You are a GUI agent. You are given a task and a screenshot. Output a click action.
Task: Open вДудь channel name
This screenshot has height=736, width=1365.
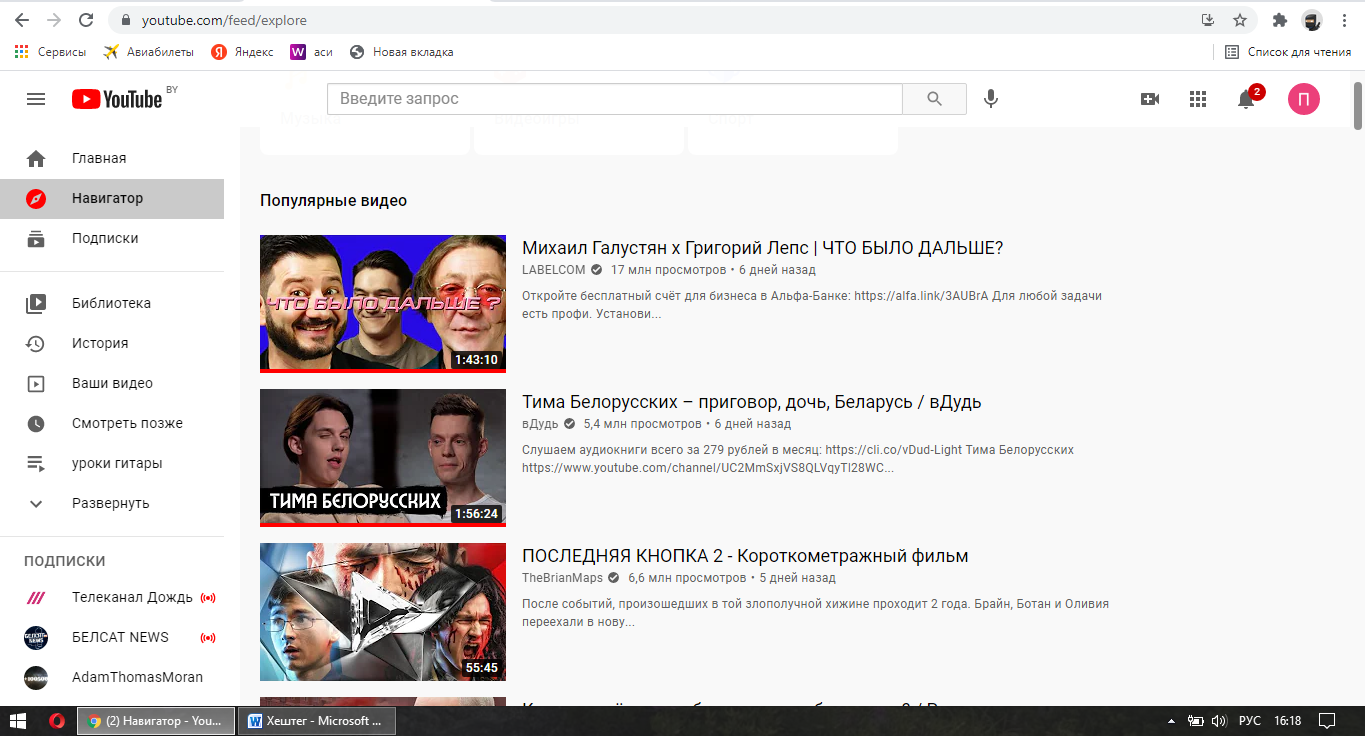540,424
